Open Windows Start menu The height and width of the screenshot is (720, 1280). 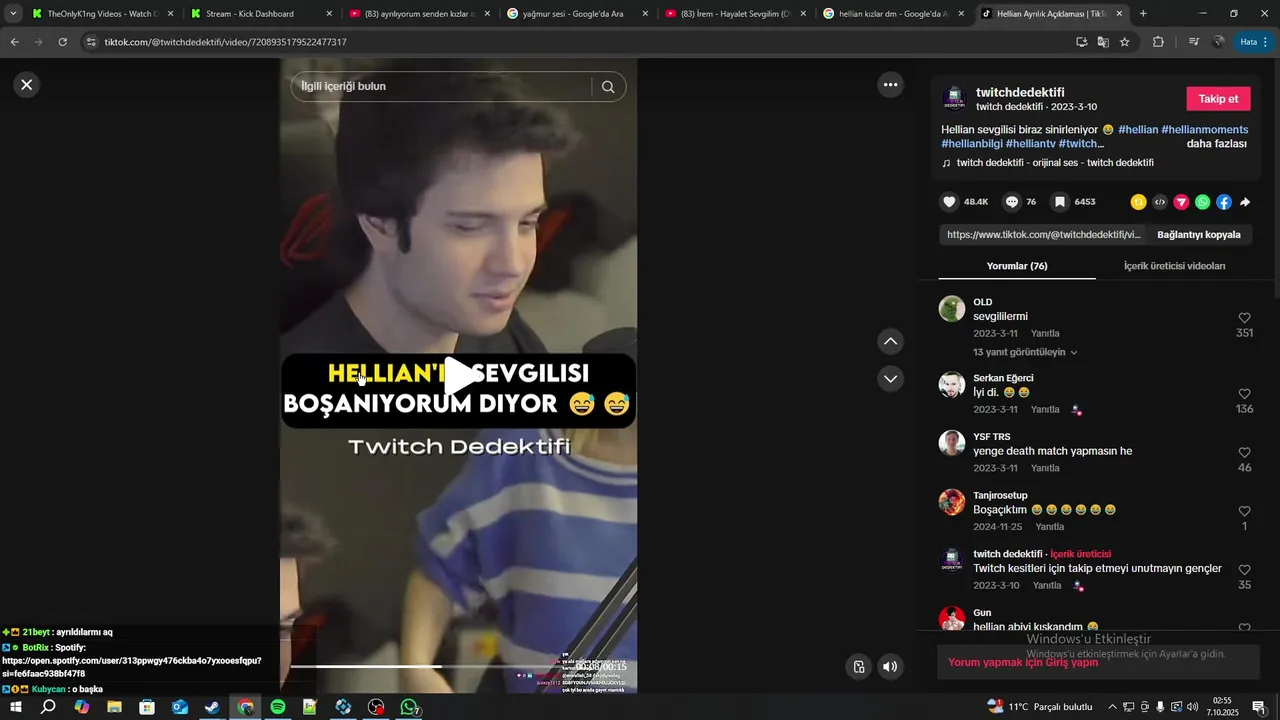coord(16,707)
